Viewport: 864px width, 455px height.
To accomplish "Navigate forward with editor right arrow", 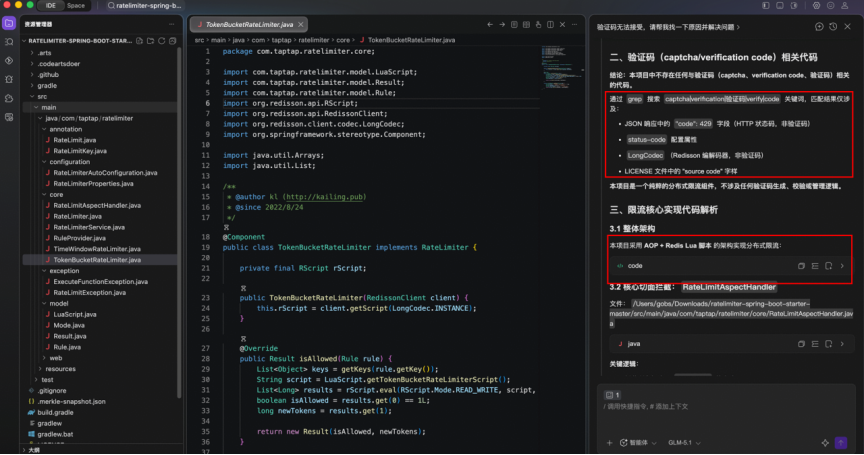I will [502, 24].
